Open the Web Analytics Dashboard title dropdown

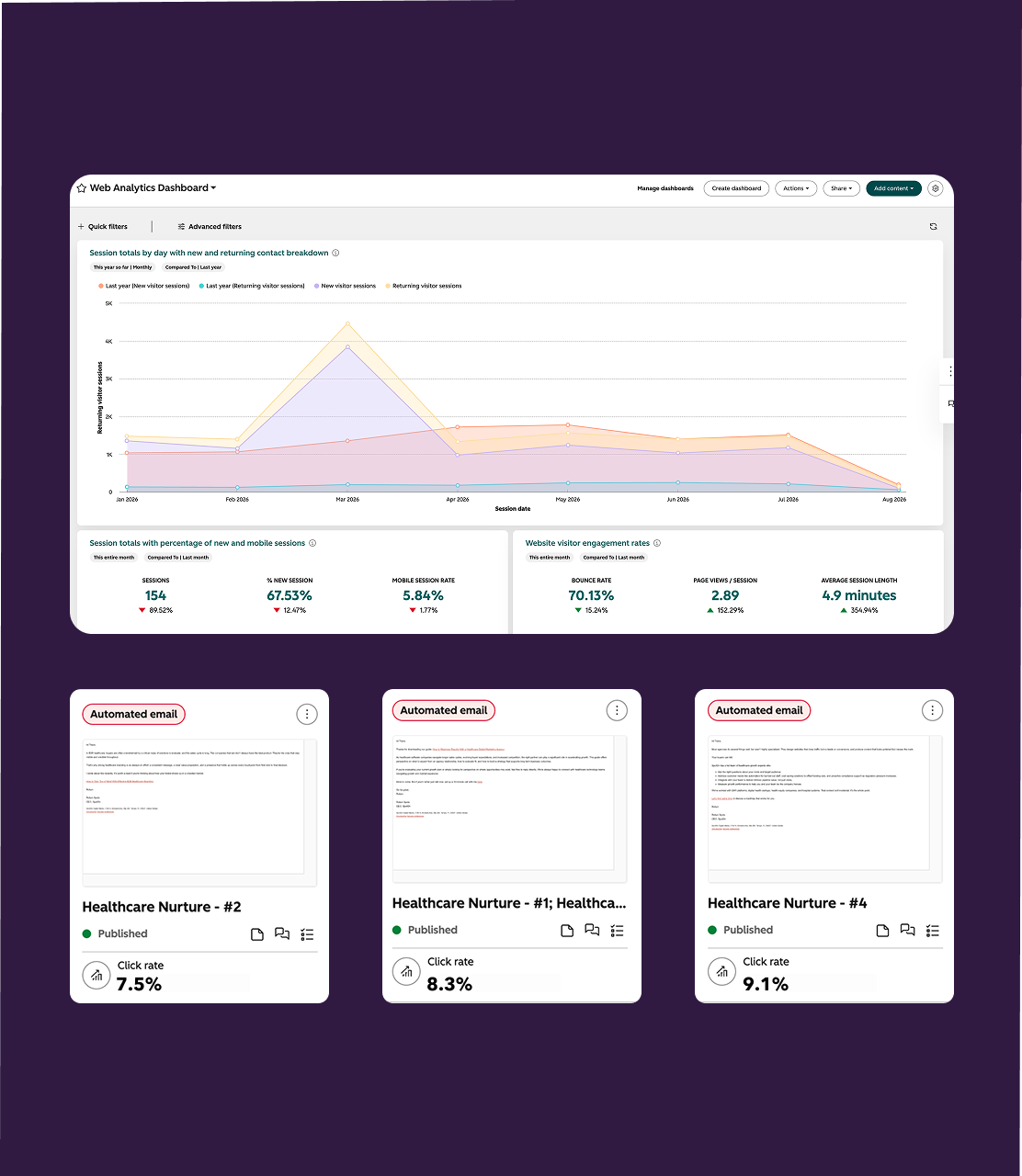pyautogui.click(x=153, y=188)
